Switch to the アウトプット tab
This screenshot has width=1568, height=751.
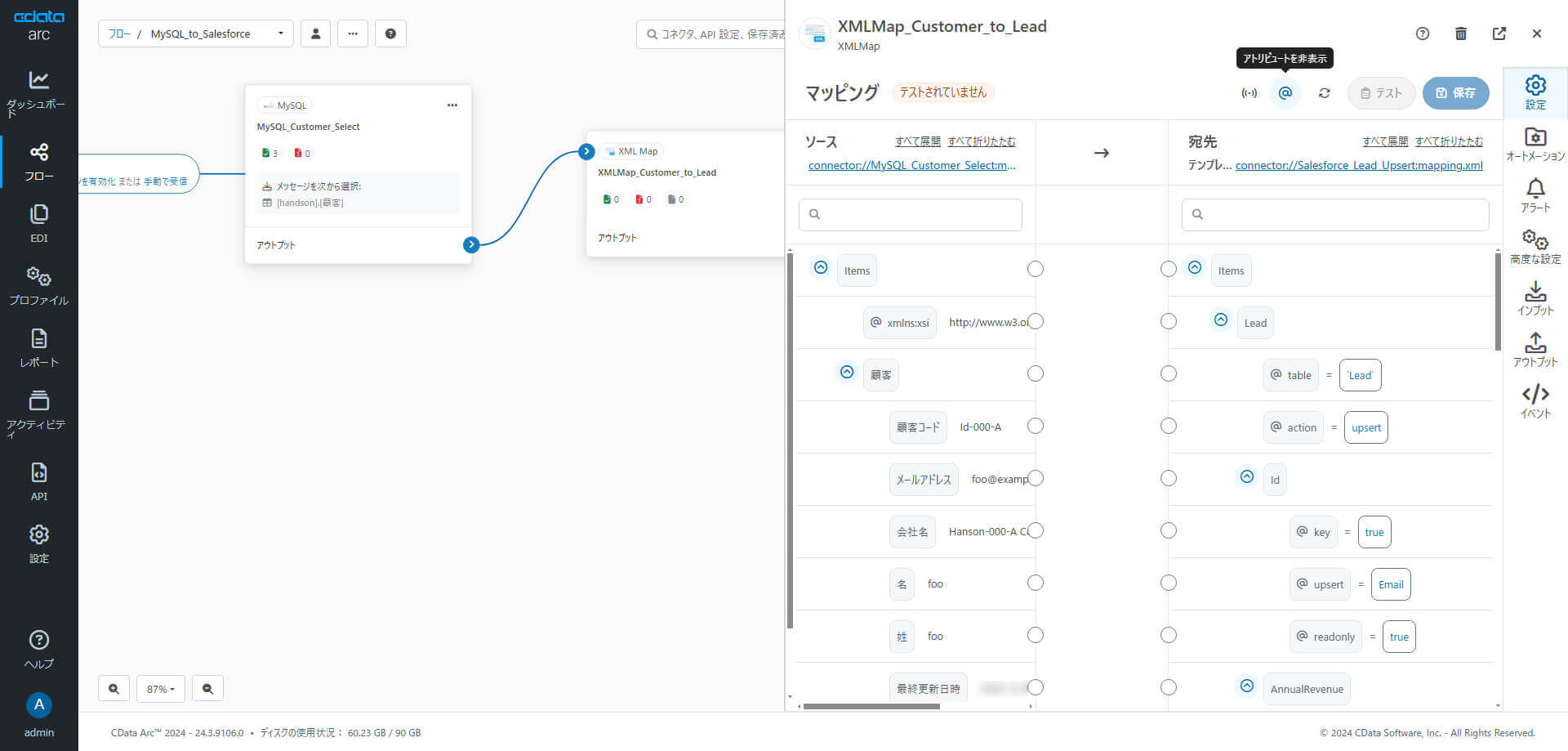point(1535,351)
